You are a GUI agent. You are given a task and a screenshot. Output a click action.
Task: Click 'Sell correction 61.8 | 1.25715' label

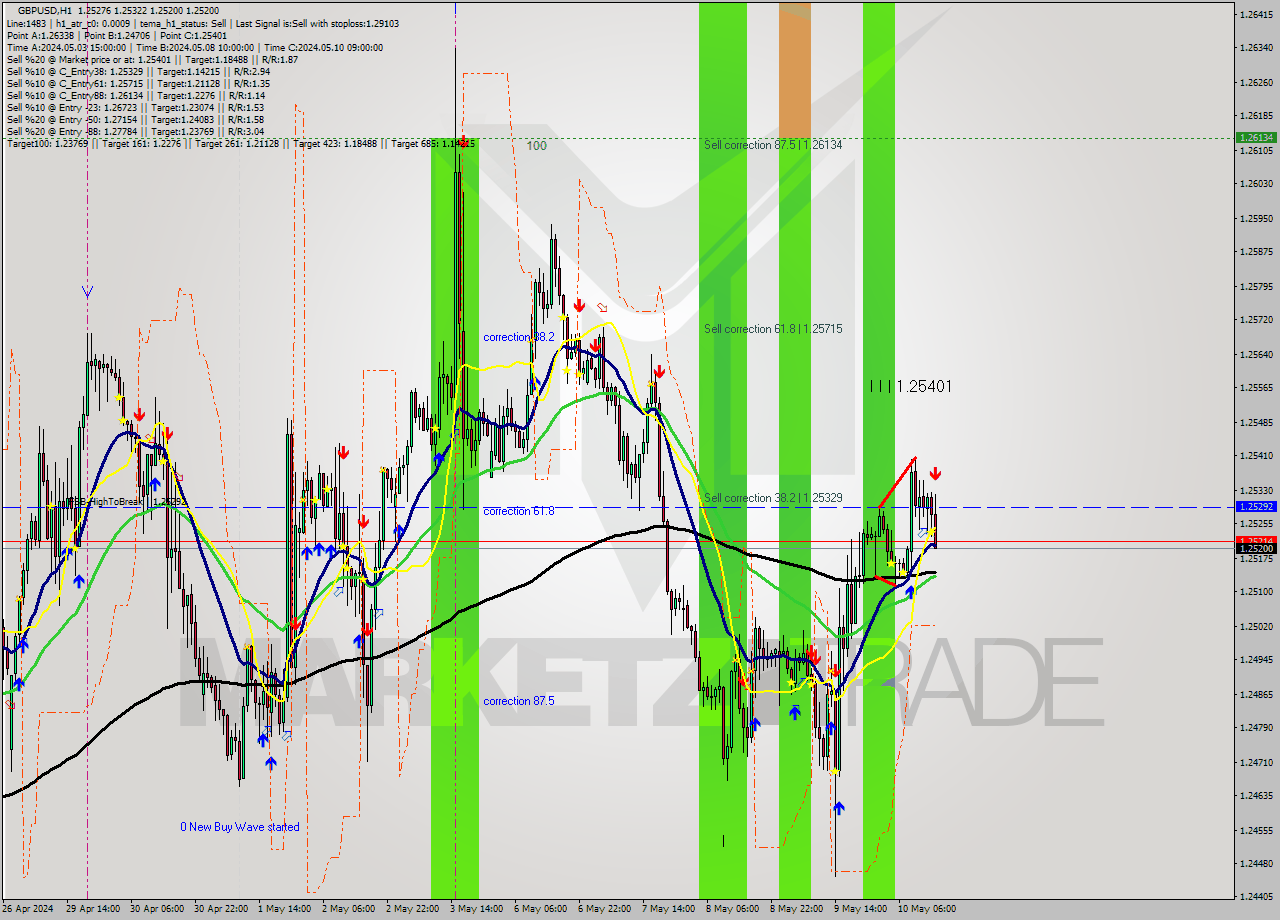click(x=773, y=329)
